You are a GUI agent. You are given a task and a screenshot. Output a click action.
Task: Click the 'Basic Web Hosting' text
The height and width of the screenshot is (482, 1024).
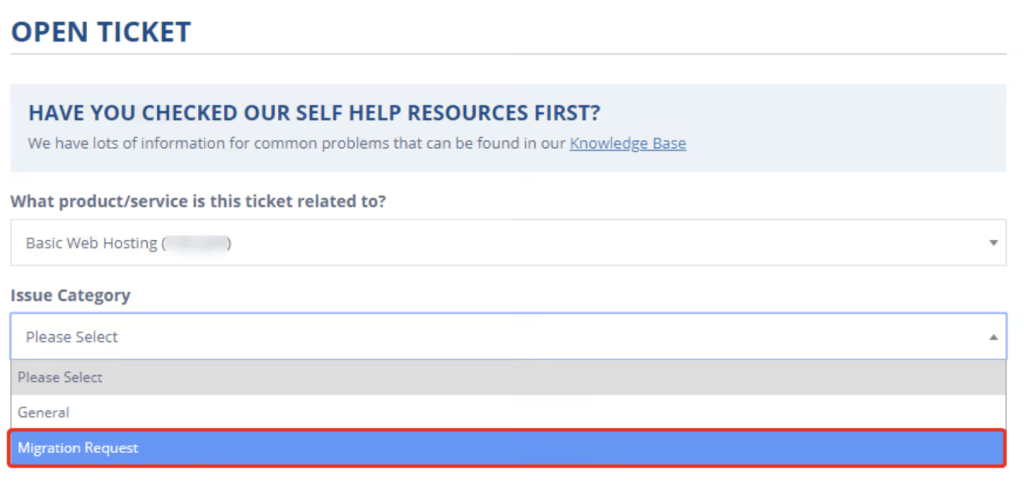click(90, 243)
